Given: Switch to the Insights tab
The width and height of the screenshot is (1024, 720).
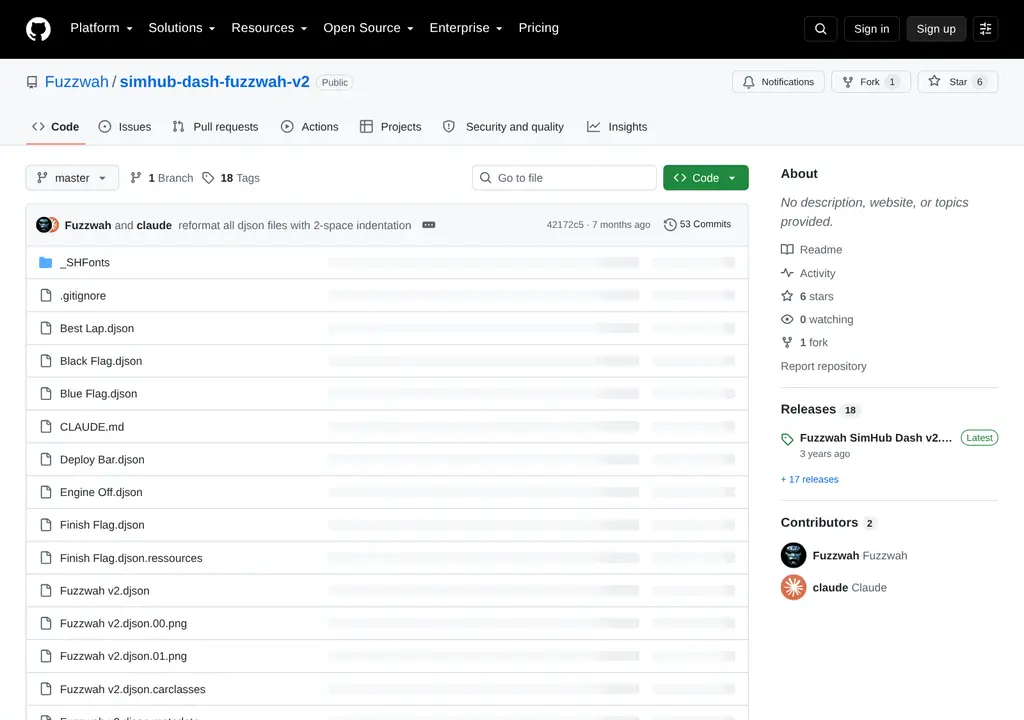Looking at the screenshot, I should tap(616, 127).
